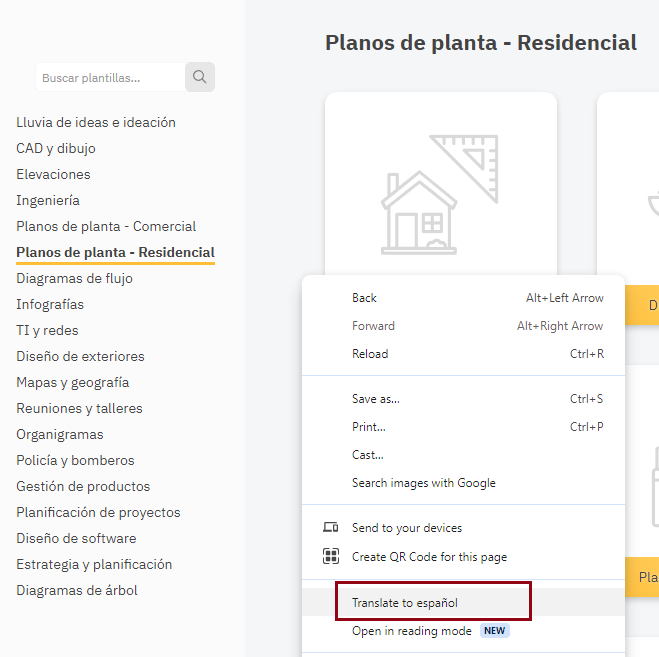The height and width of the screenshot is (657, 659).
Task: Navigate to Diseño de software category
Action: pos(76,539)
